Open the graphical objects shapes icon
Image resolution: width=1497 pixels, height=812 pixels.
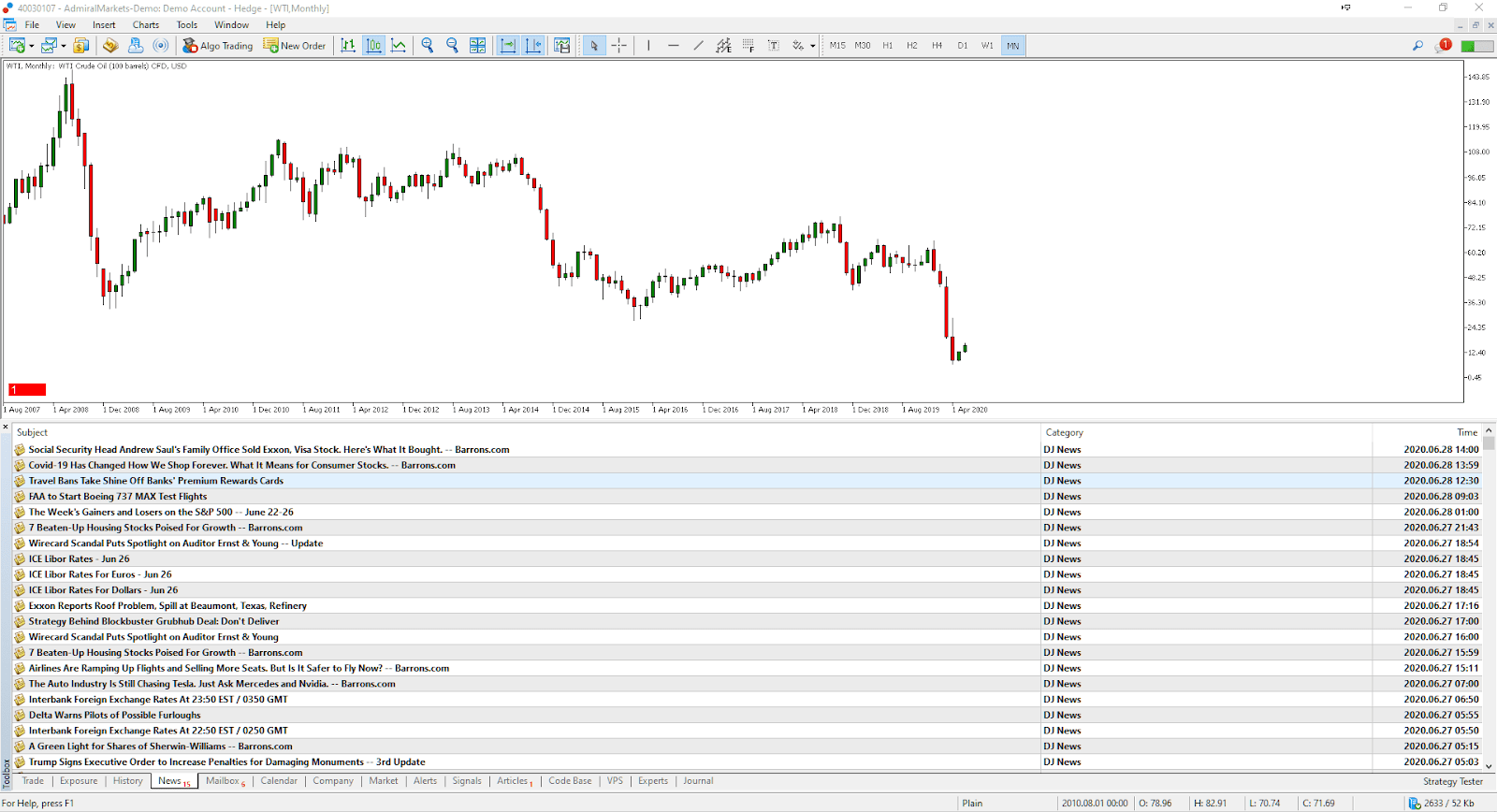pyautogui.click(x=798, y=45)
